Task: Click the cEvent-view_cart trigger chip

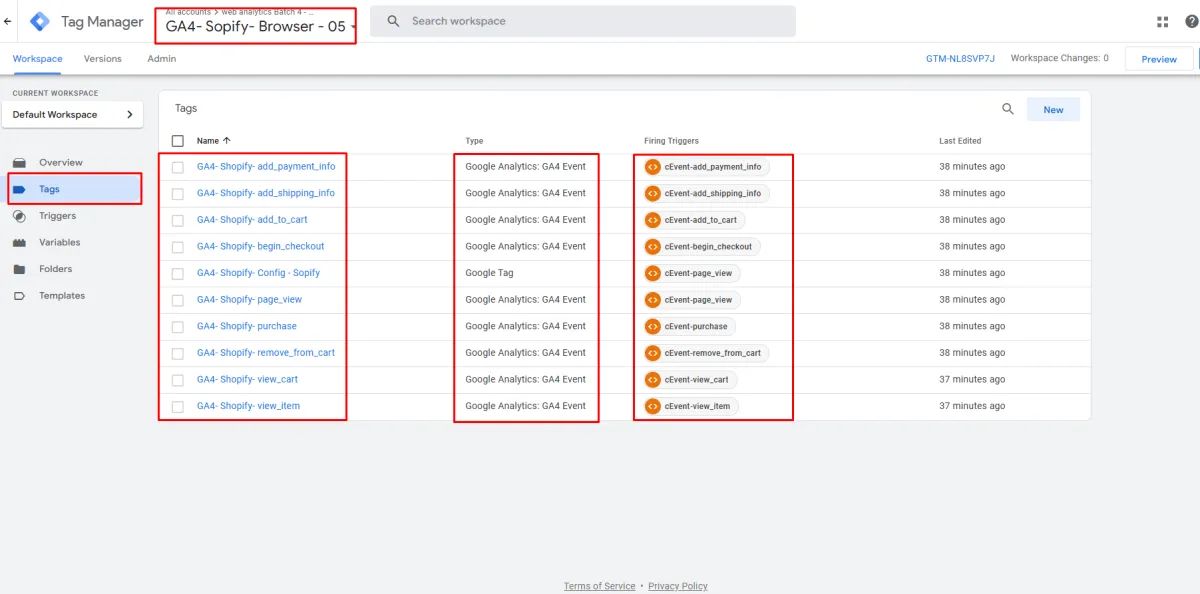Action: tap(690, 380)
